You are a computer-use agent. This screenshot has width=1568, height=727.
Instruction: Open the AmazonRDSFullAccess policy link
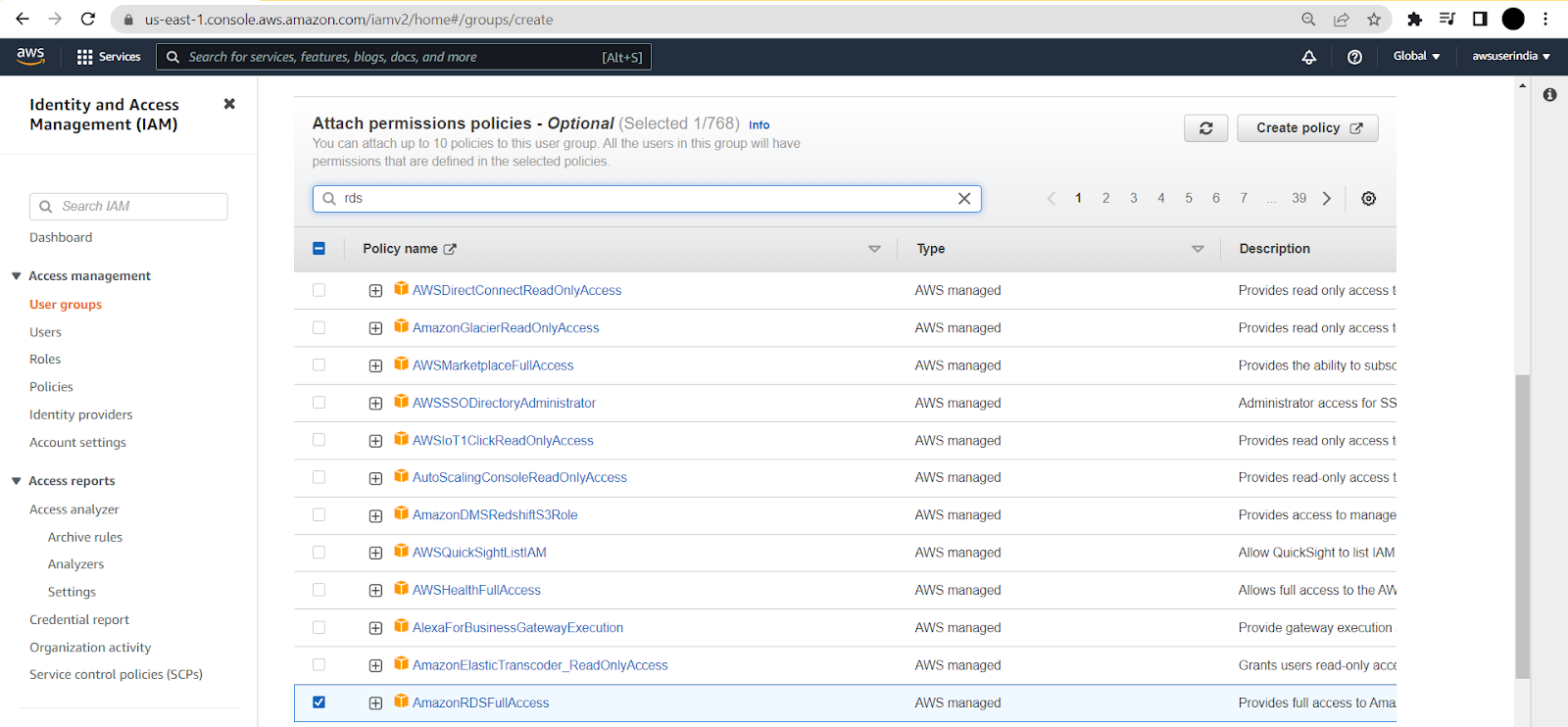pos(480,703)
